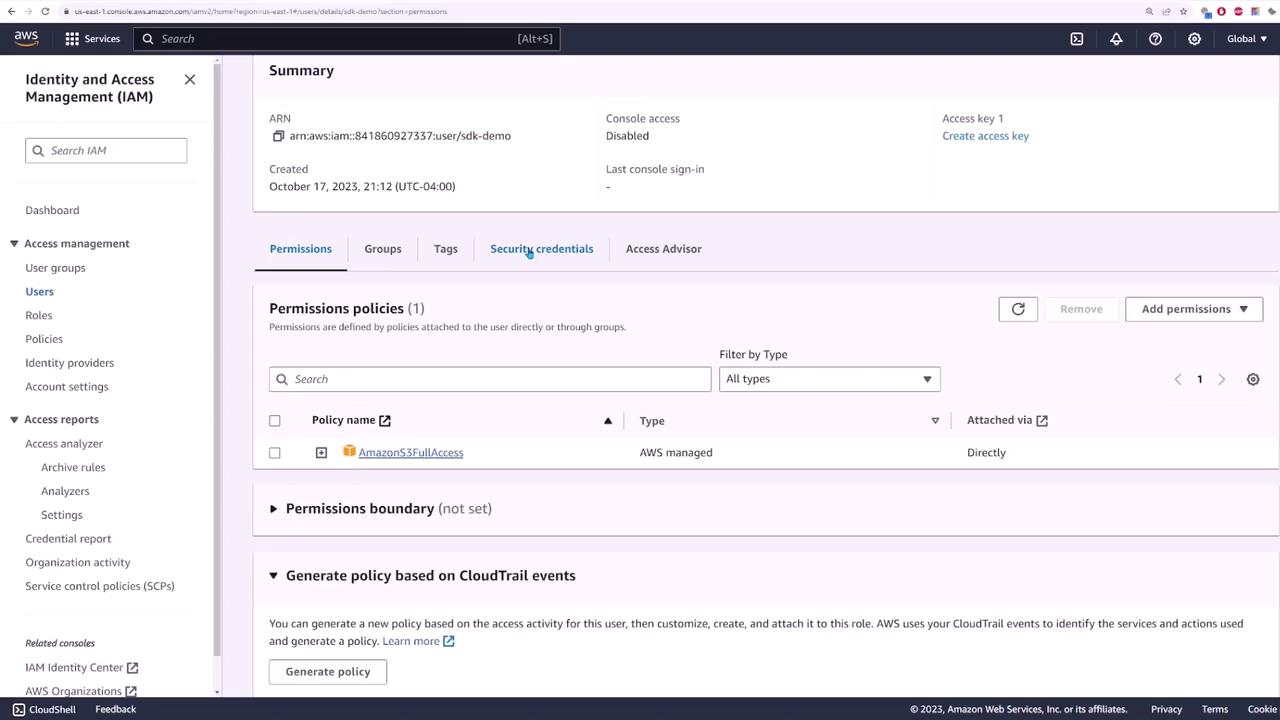1280x720 pixels.
Task: Click the Create access key link
Action: pyautogui.click(x=985, y=136)
